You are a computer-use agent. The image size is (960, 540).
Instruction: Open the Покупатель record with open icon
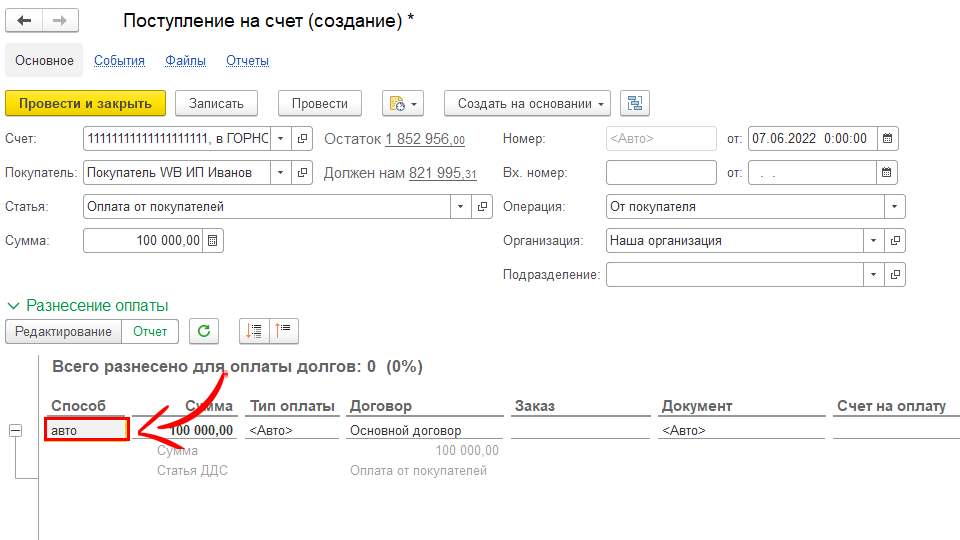[304, 173]
